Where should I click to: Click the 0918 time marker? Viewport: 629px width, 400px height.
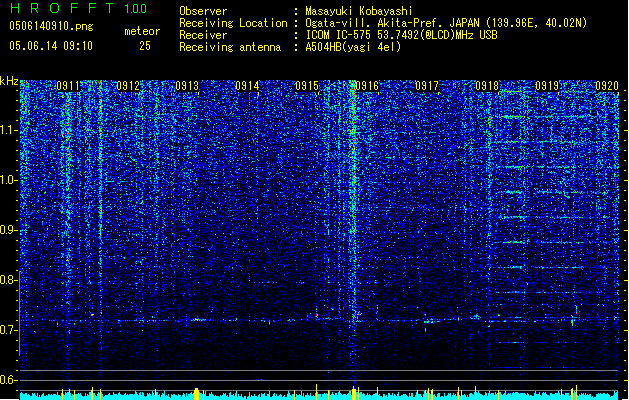click(487, 86)
